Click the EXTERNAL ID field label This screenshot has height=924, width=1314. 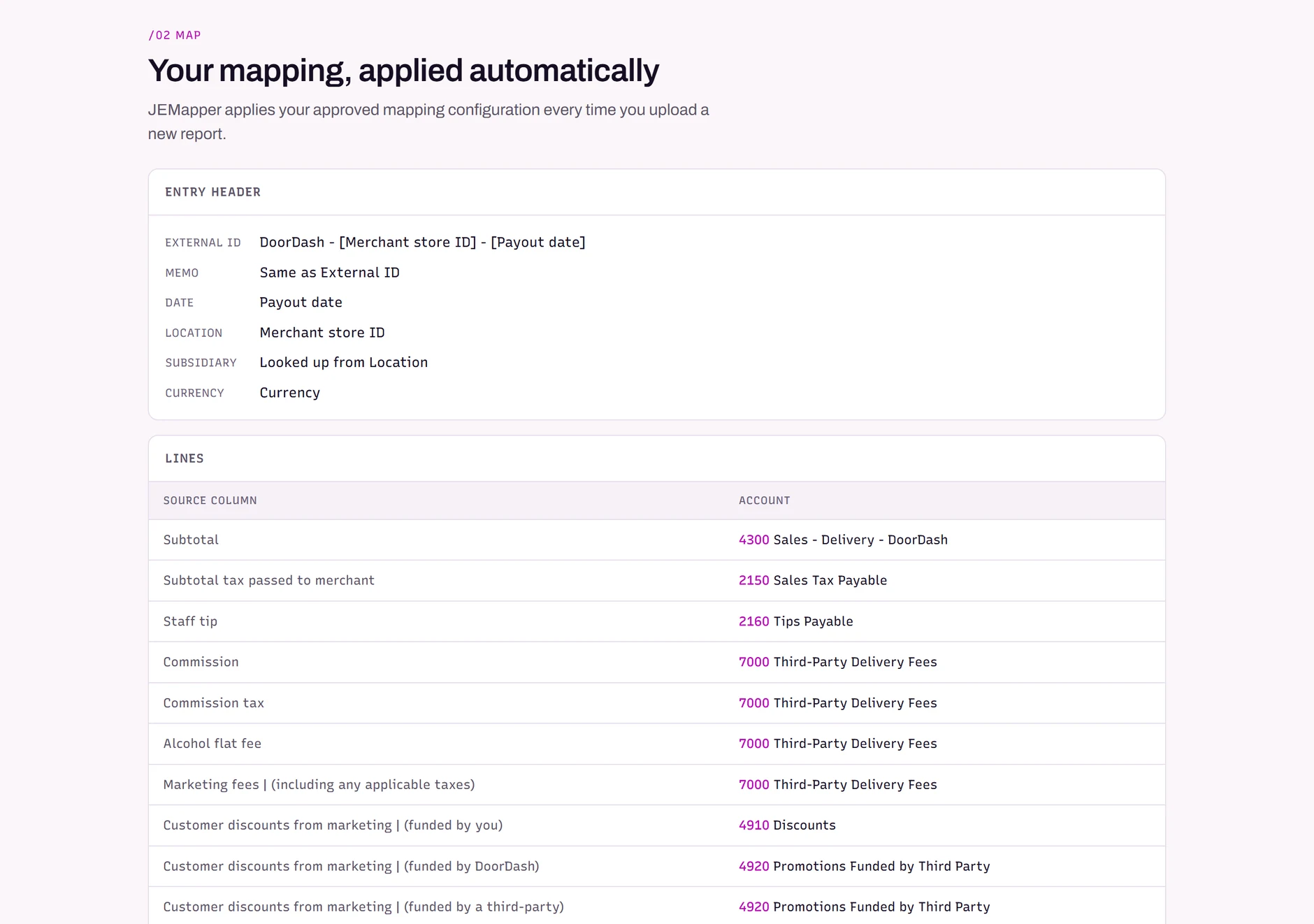tap(203, 243)
